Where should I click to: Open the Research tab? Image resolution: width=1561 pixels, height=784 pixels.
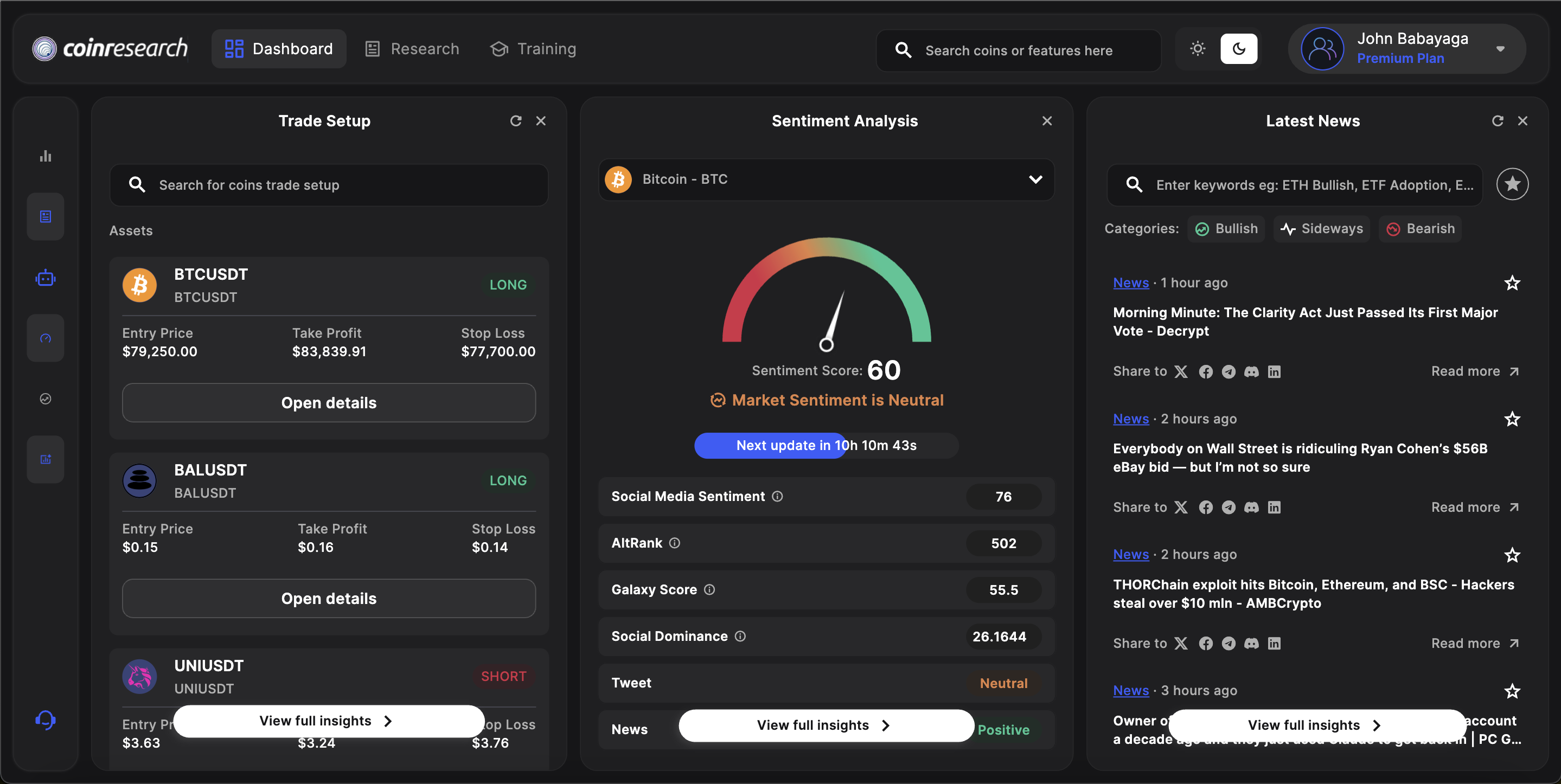[x=412, y=48]
